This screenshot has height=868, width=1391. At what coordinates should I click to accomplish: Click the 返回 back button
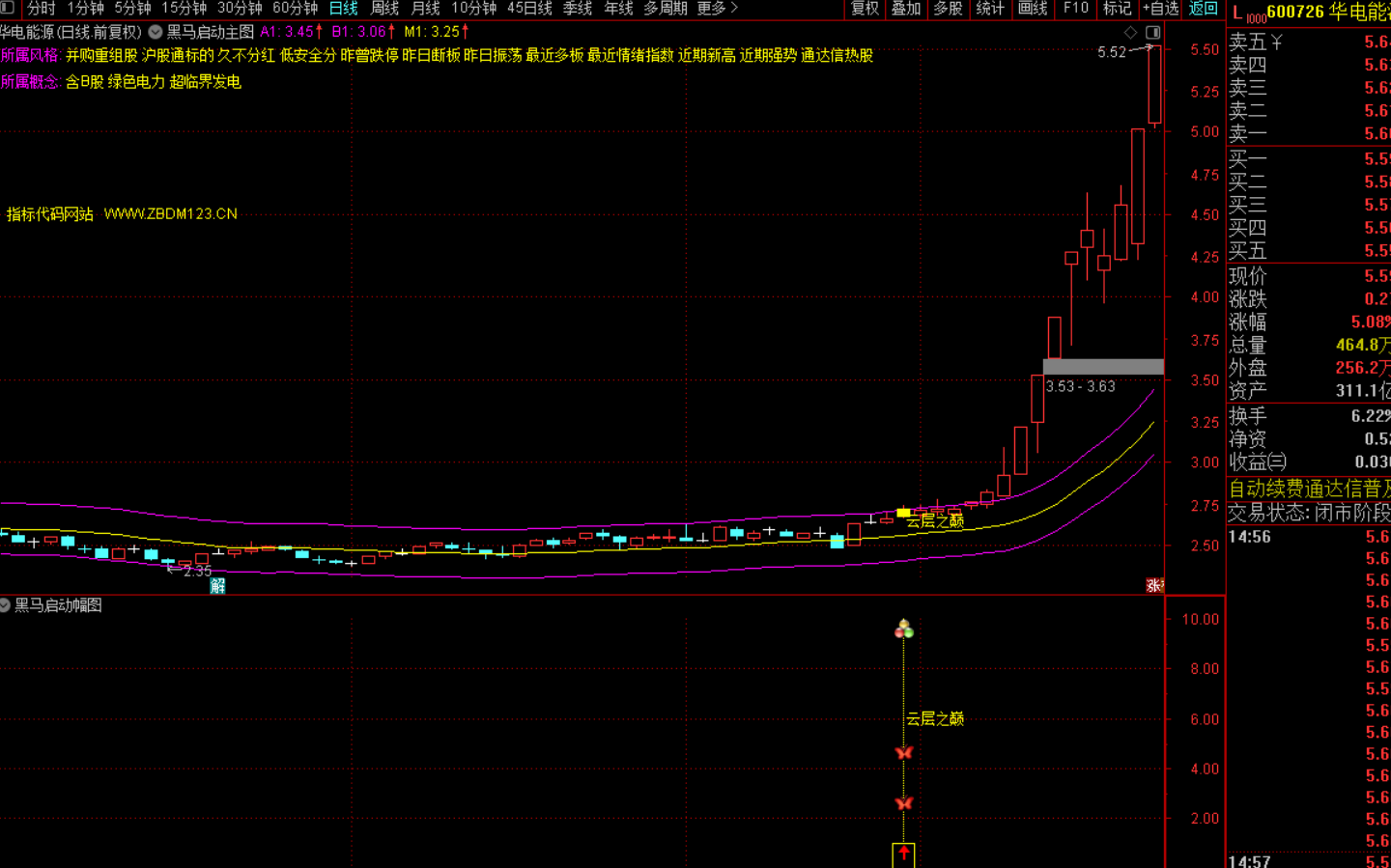[x=1203, y=9]
